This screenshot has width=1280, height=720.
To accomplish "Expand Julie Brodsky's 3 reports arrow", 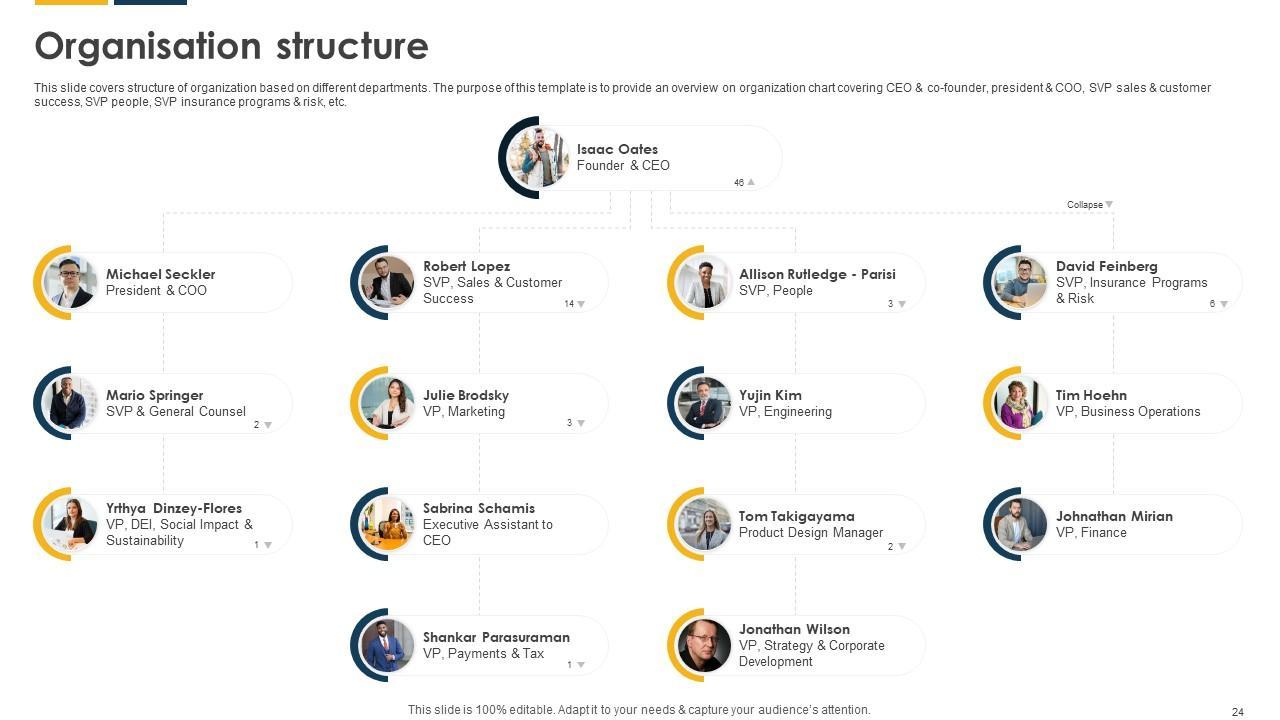I will (581, 424).
